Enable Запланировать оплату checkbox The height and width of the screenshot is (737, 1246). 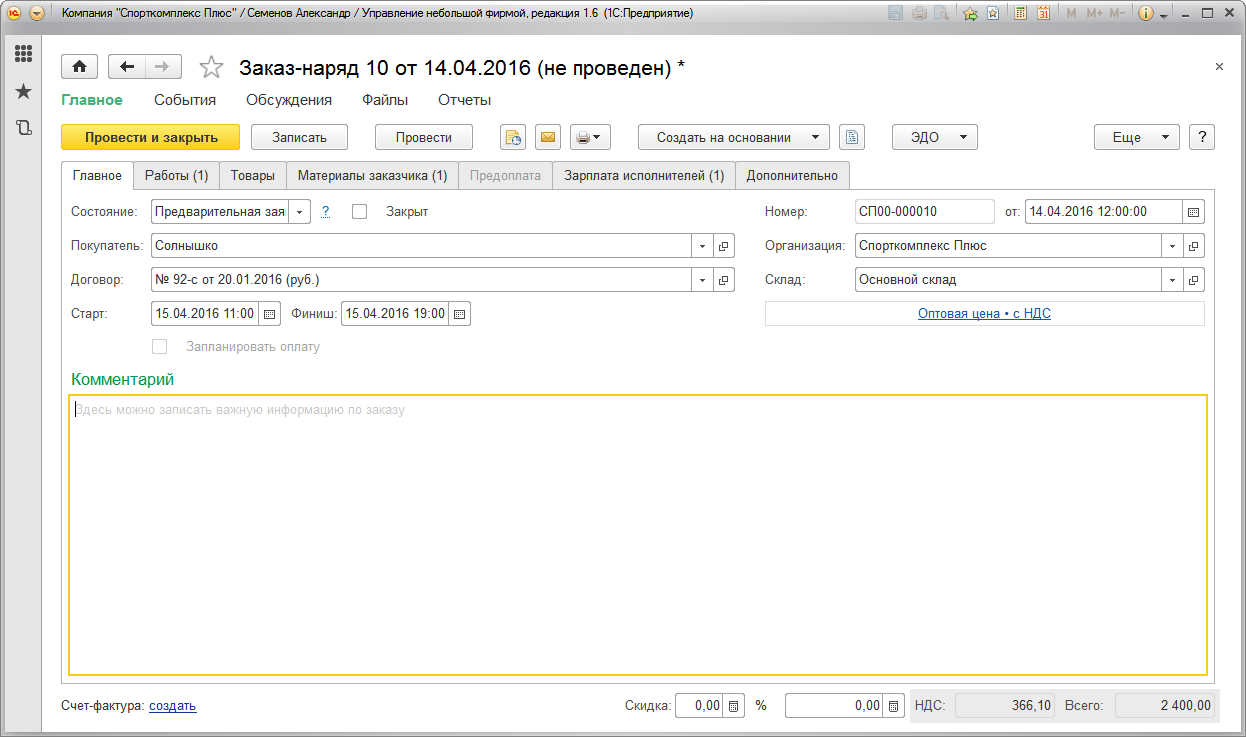click(160, 347)
